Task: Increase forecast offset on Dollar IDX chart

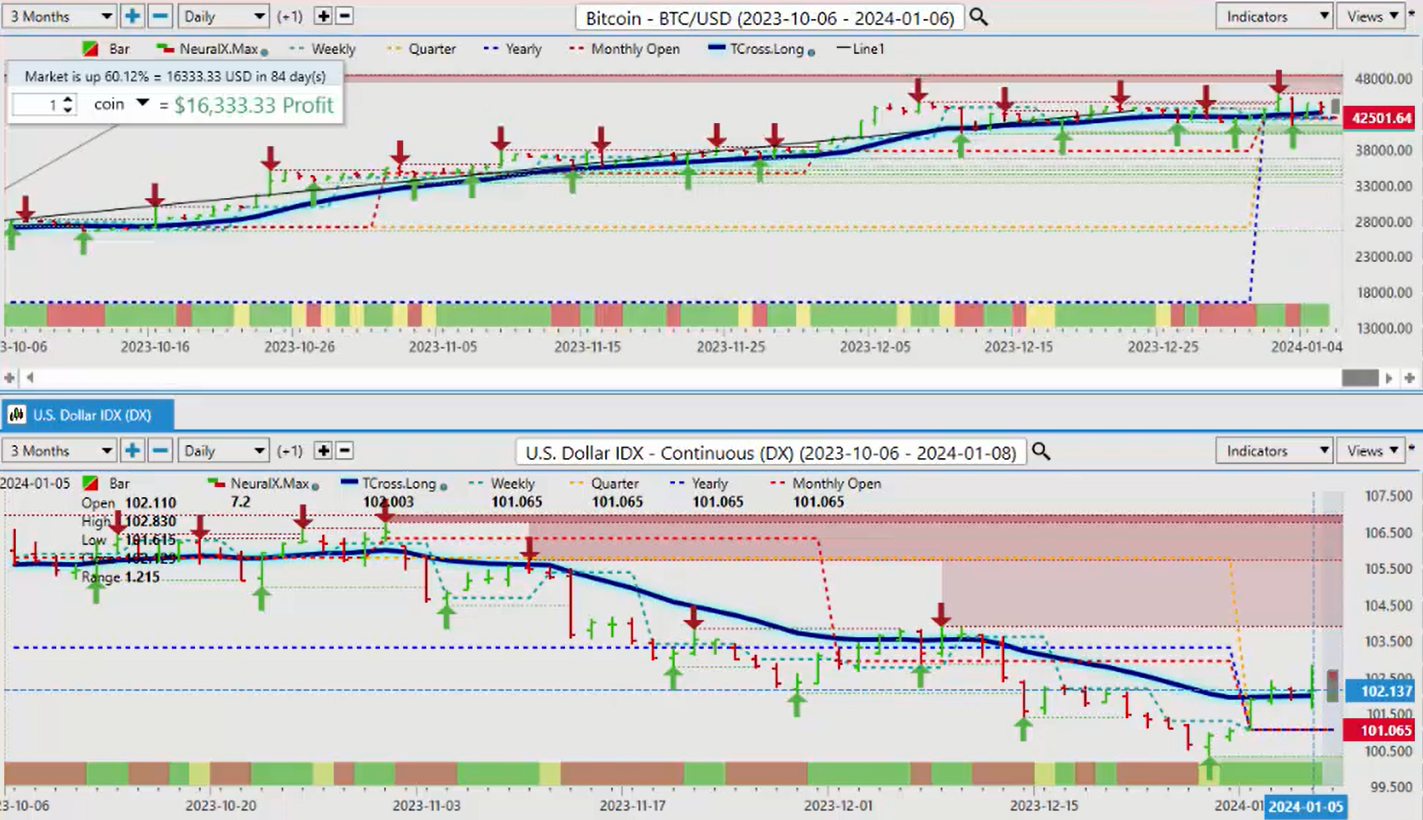Action: pos(323,451)
